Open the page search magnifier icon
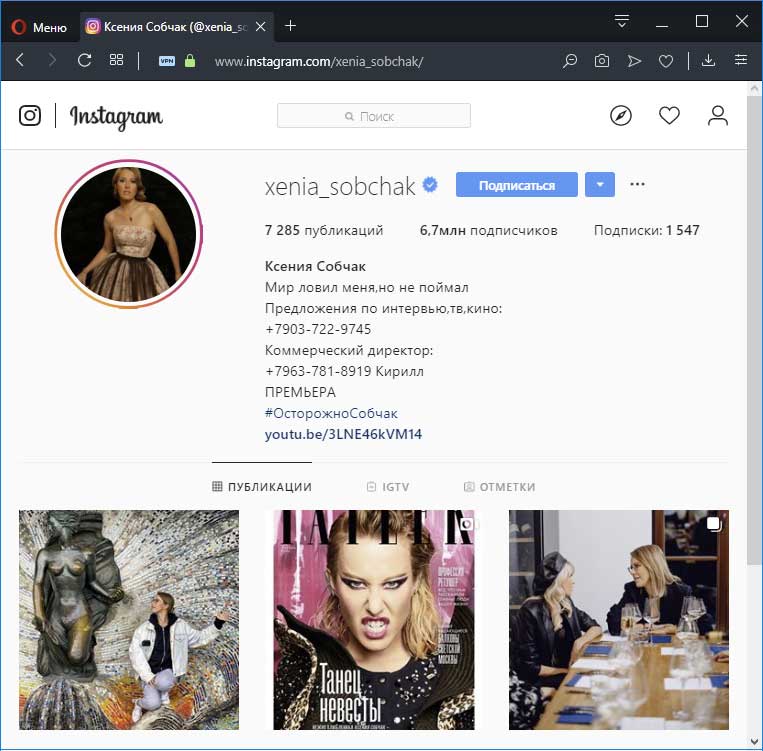This screenshot has height=751, width=763. (570, 60)
